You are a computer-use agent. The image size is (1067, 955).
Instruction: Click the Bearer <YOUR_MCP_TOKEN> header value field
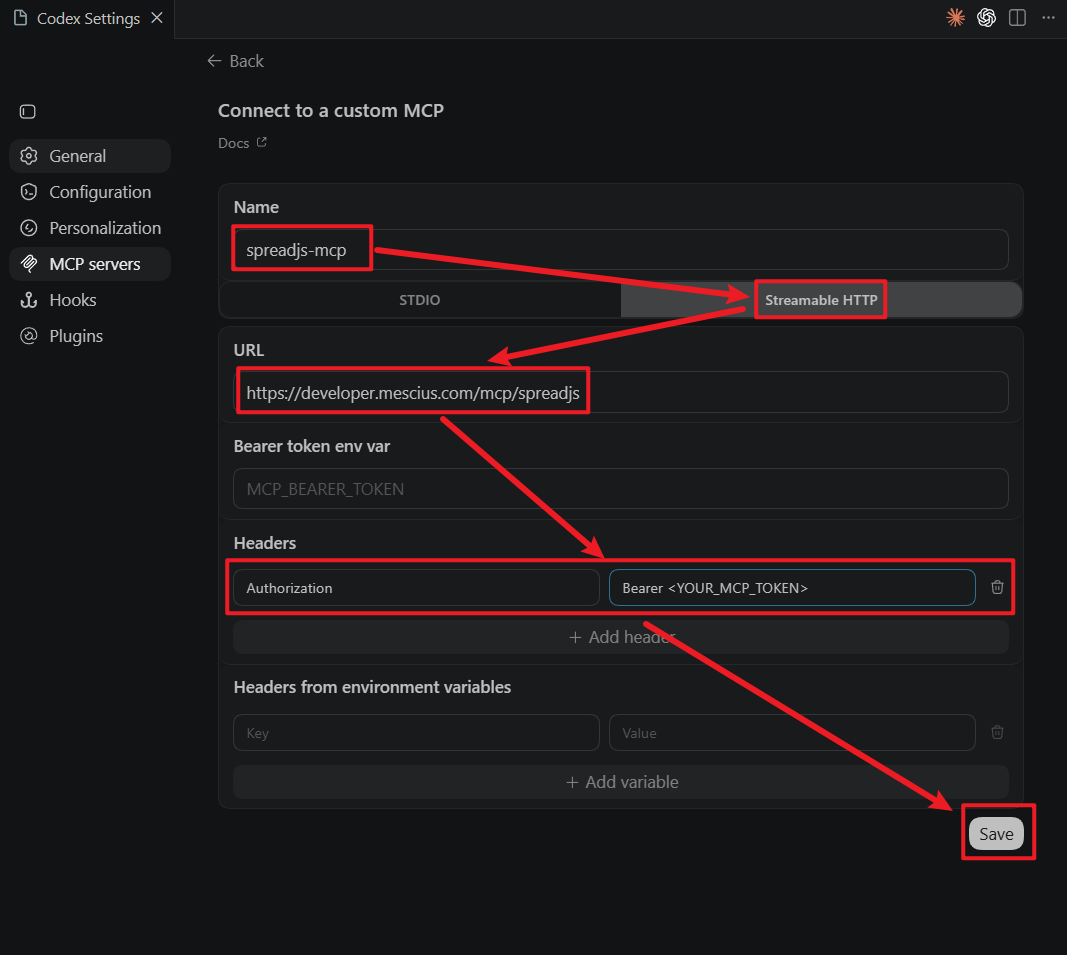click(792, 588)
